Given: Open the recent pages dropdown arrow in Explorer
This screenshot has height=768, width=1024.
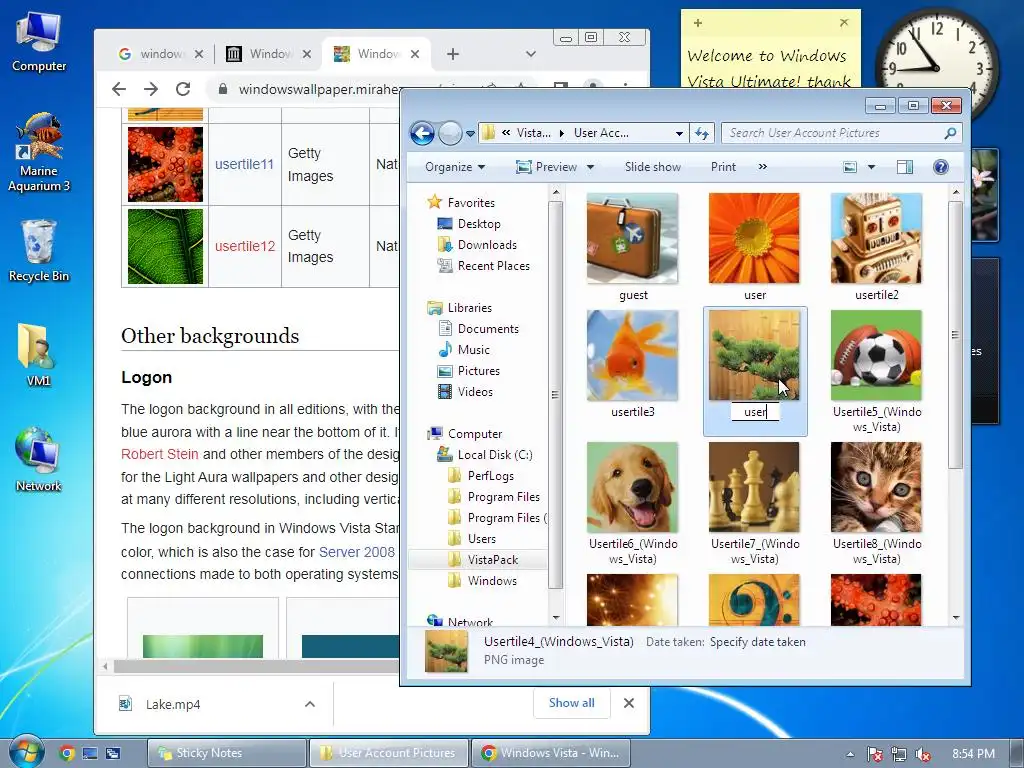Looking at the screenshot, I should (470, 134).
